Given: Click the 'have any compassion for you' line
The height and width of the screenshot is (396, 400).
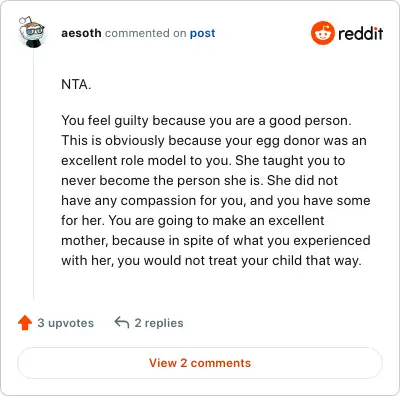Looking at the screenshot, I should (216, 200).
